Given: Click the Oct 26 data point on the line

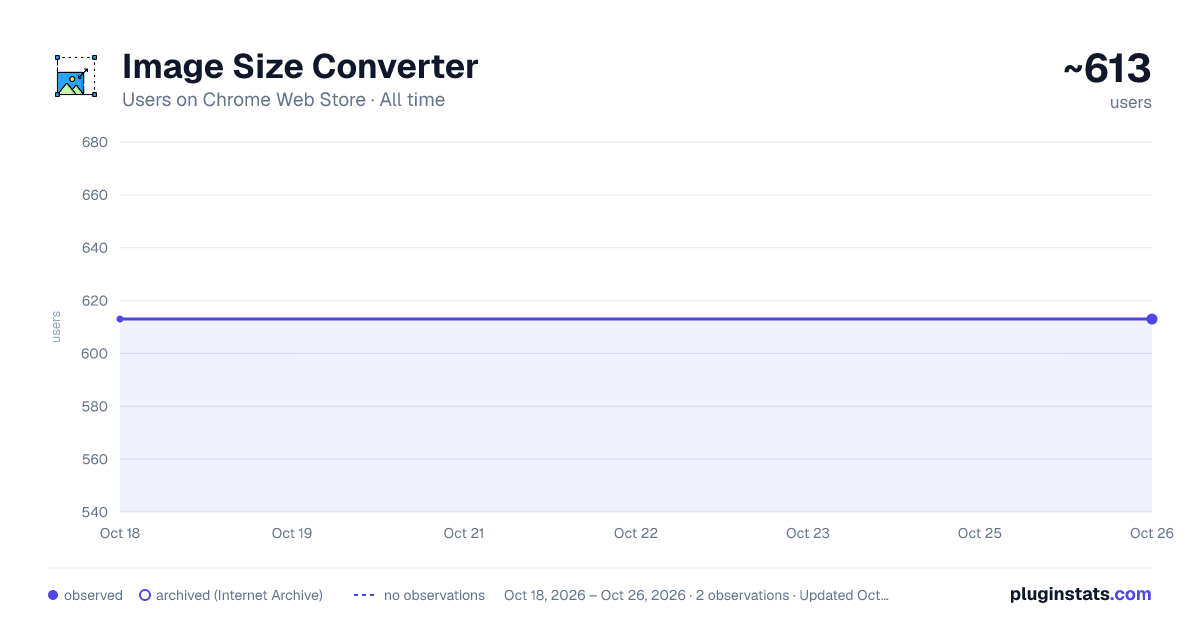Looking at the screenshot, I should click(1152, 319).
